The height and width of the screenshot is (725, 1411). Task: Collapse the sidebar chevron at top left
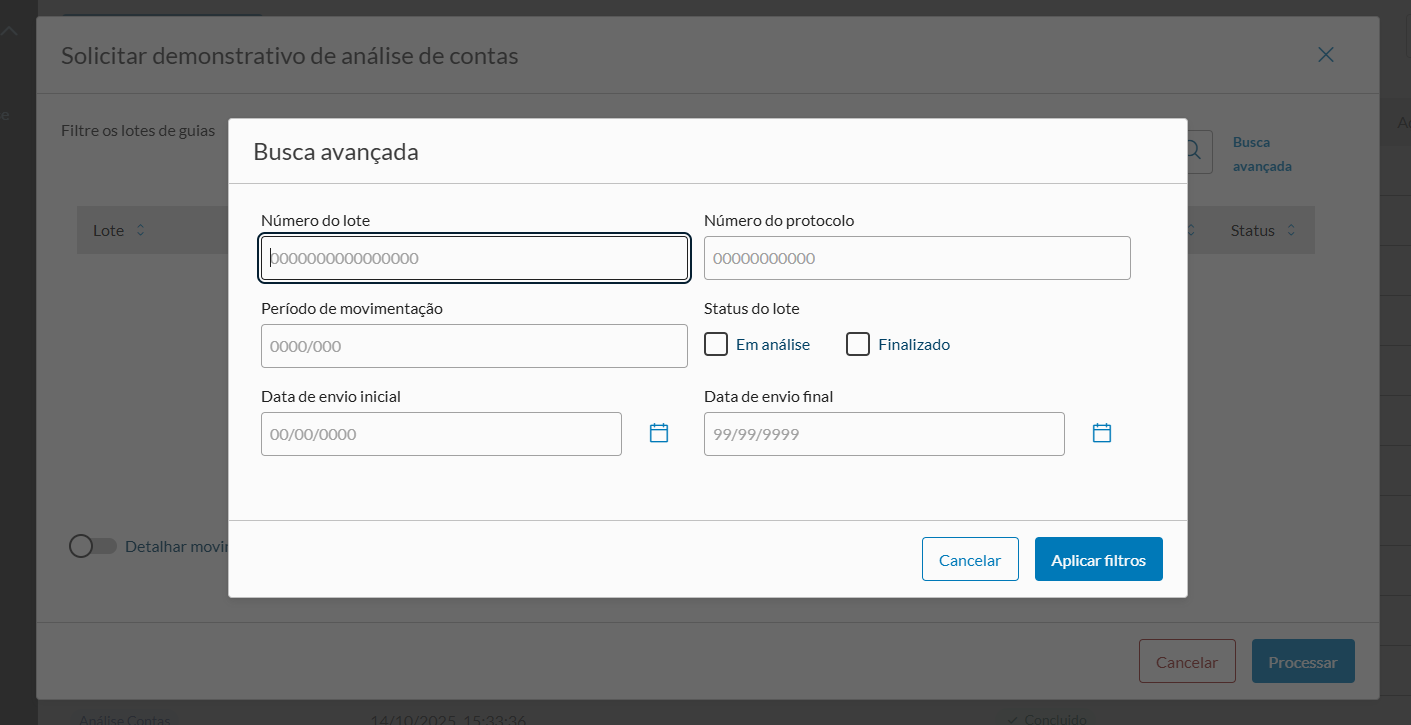(x=9, y=32)
